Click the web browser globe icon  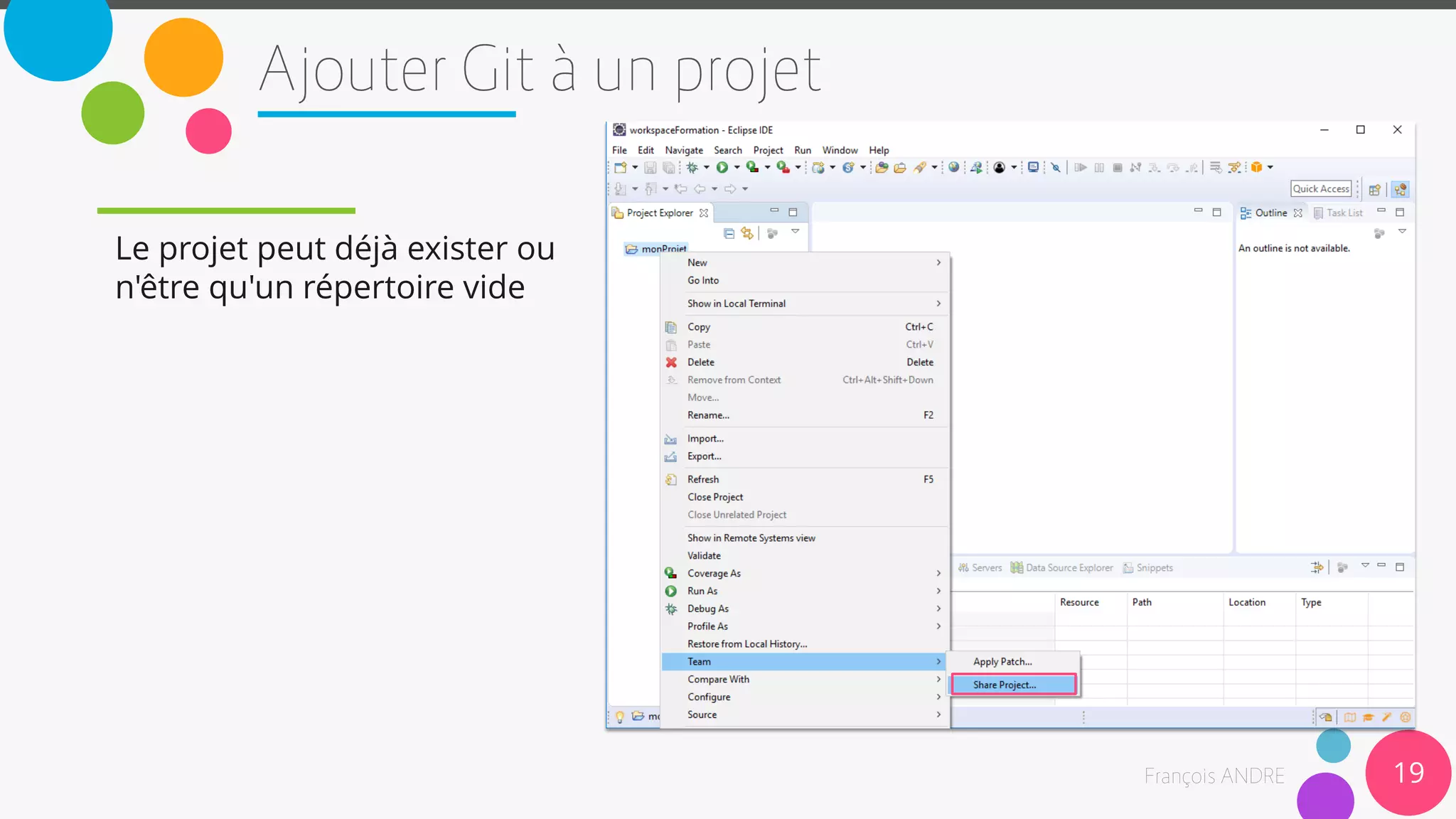953,168
